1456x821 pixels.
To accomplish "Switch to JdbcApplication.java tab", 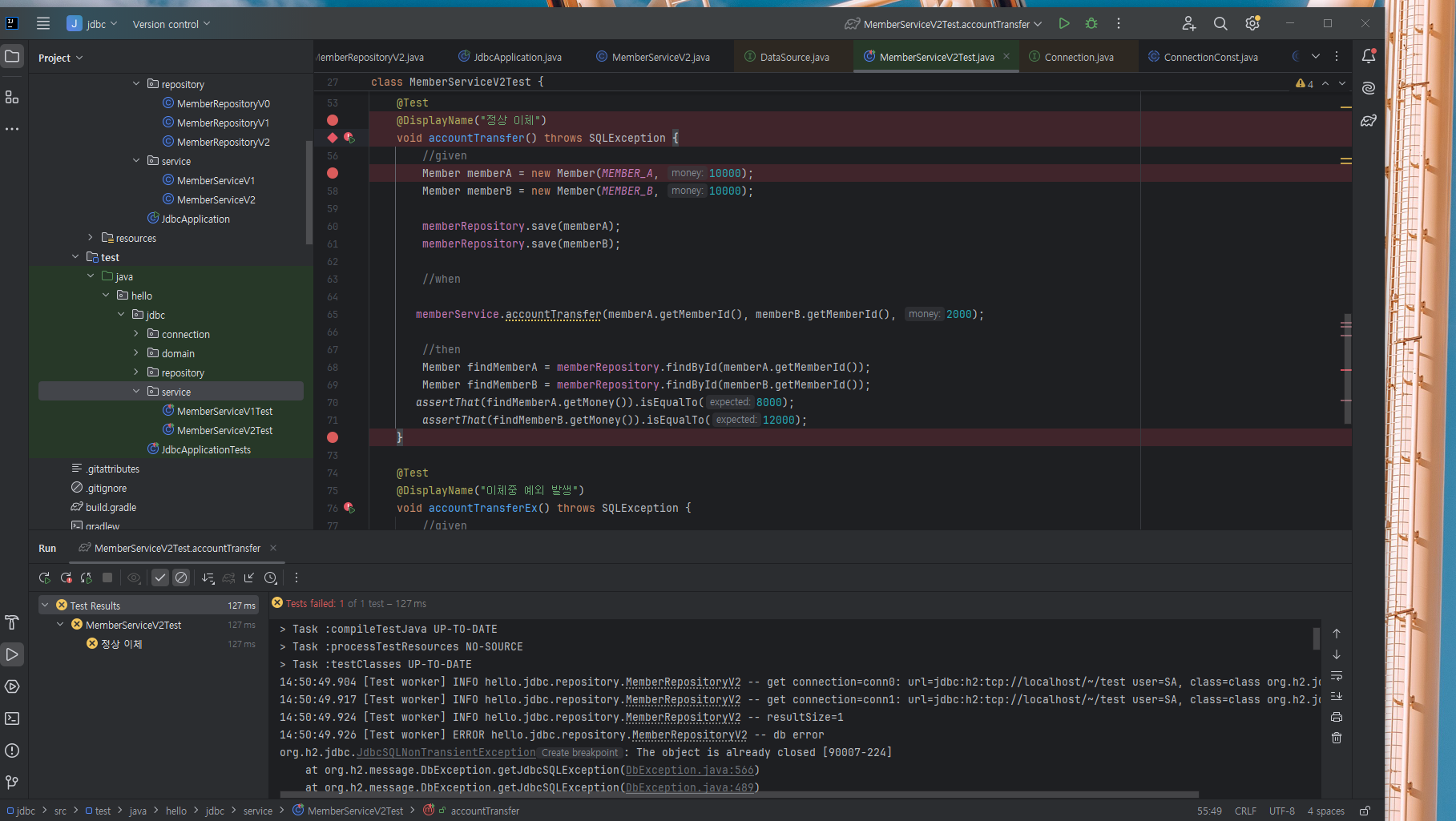I will [510, 57].
